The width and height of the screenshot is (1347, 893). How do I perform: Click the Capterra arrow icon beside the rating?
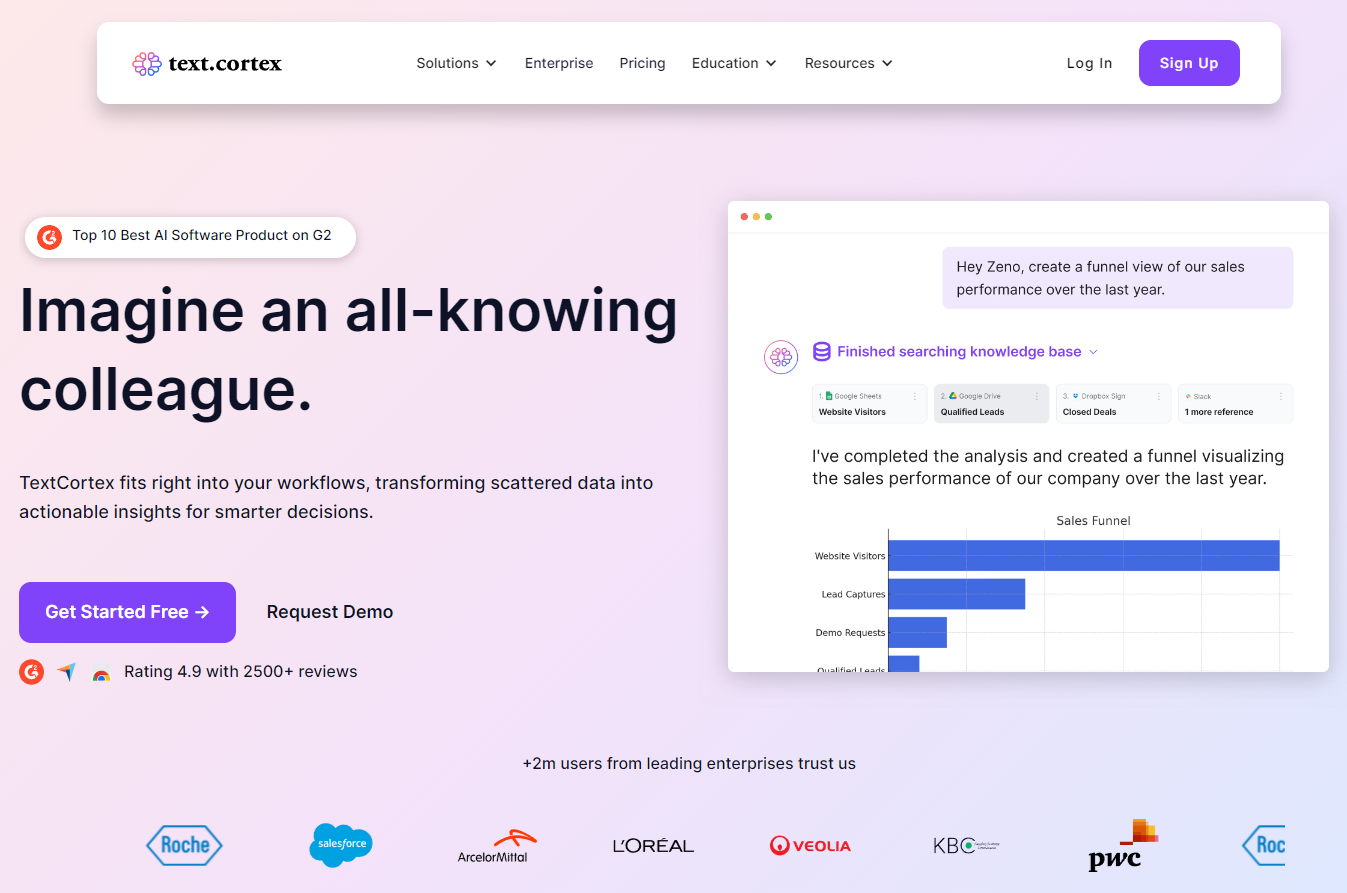point(66,672)
